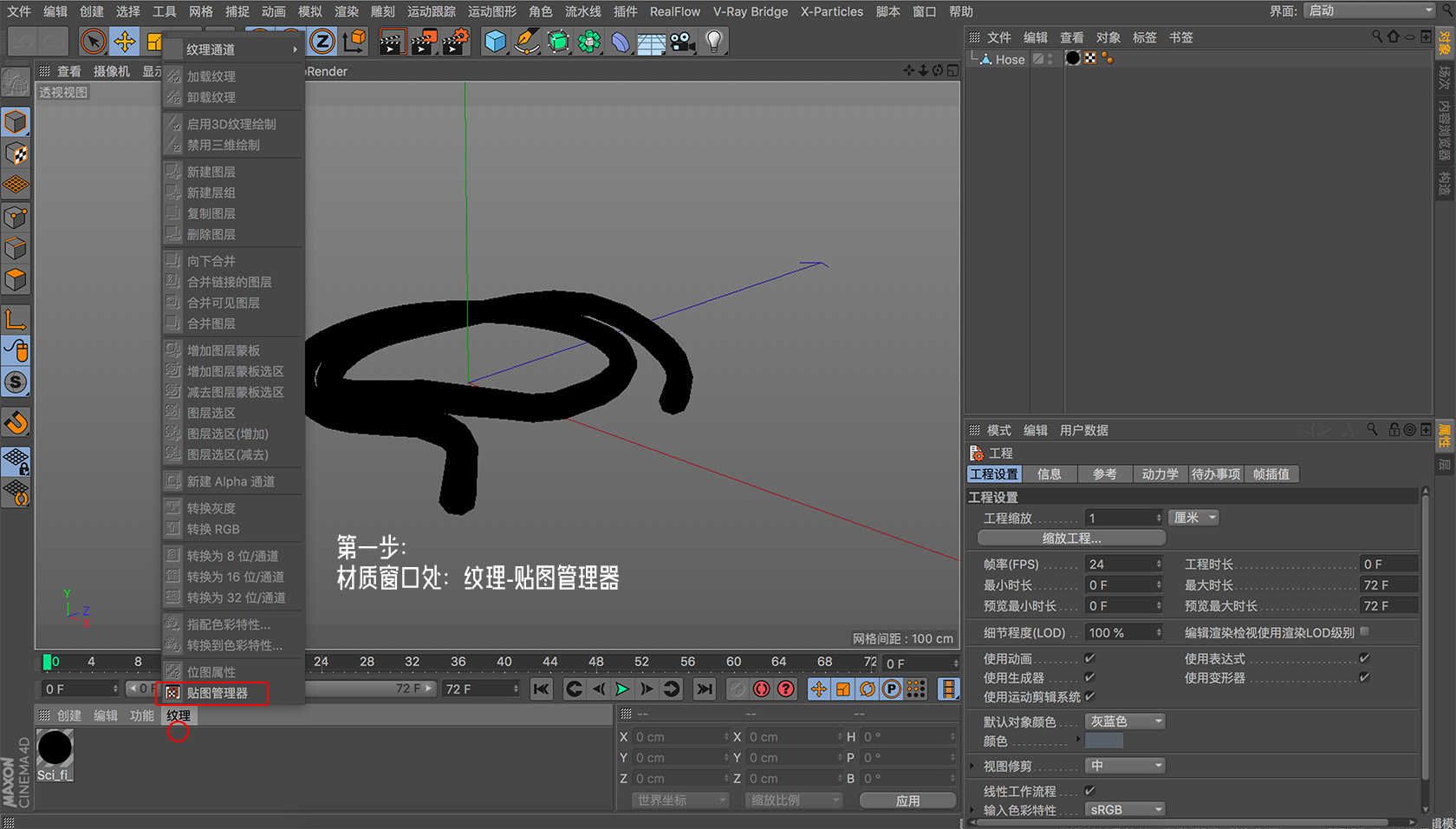
Task: Open the timeline filmstrip layout button
Action: [949, 689]
